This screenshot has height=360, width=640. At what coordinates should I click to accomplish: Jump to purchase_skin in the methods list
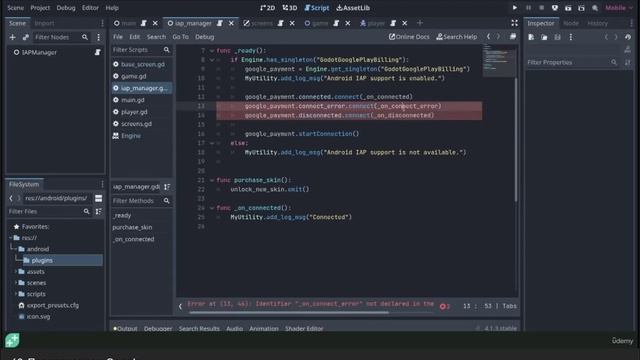click(x=132, y=227)
